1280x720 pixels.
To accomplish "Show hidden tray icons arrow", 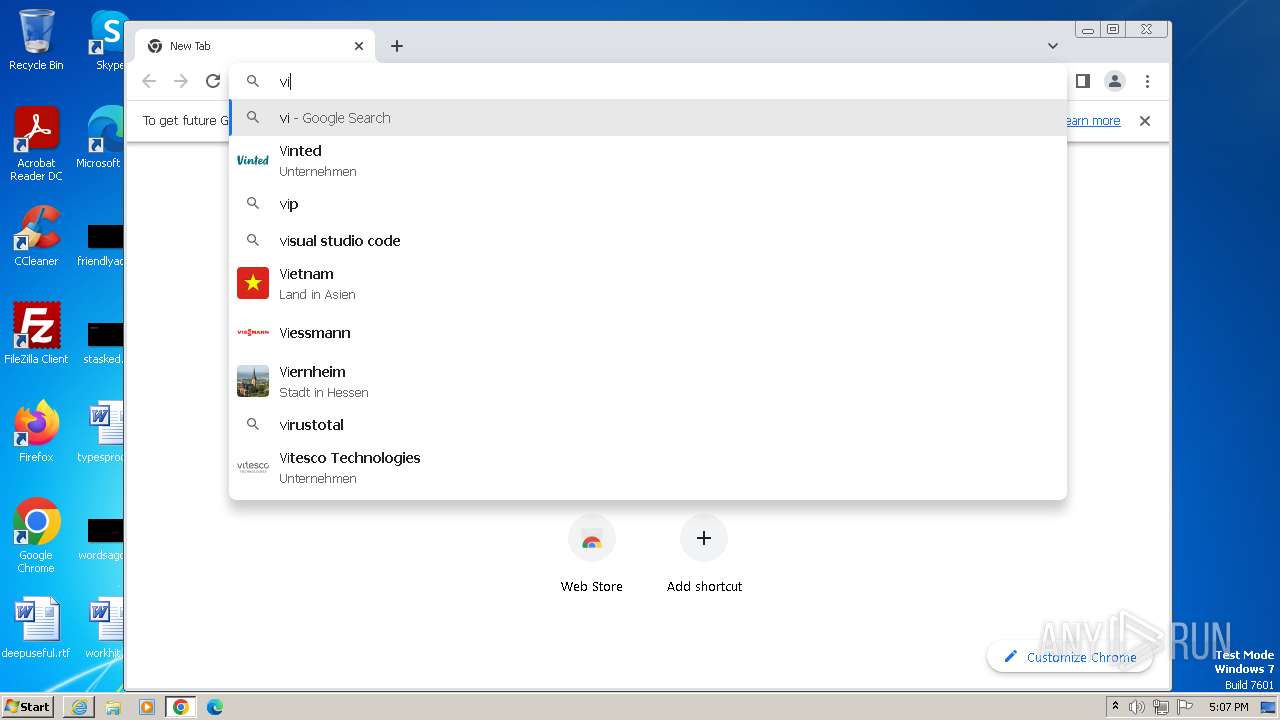I will [x=1115, y=707].
